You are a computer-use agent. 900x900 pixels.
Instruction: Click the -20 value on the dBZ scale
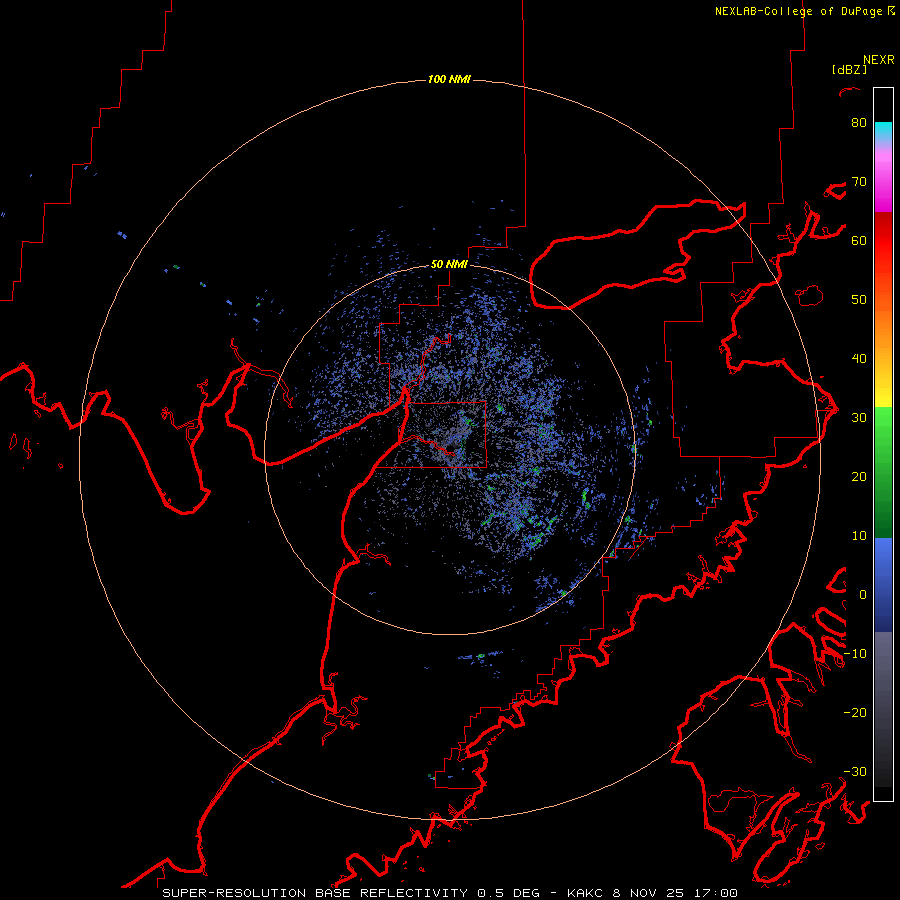coord(855,712)
